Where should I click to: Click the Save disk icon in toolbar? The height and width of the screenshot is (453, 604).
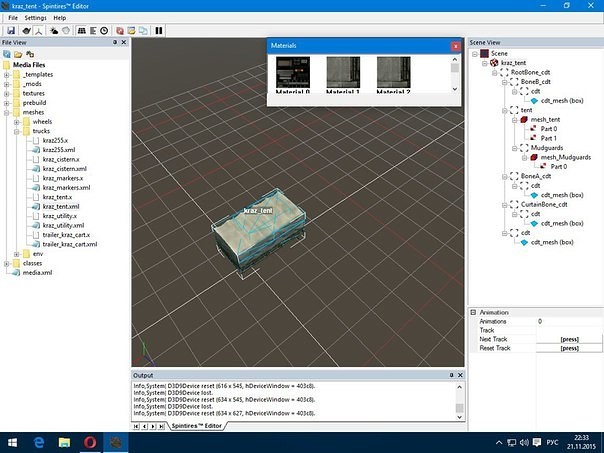point(11,31)
